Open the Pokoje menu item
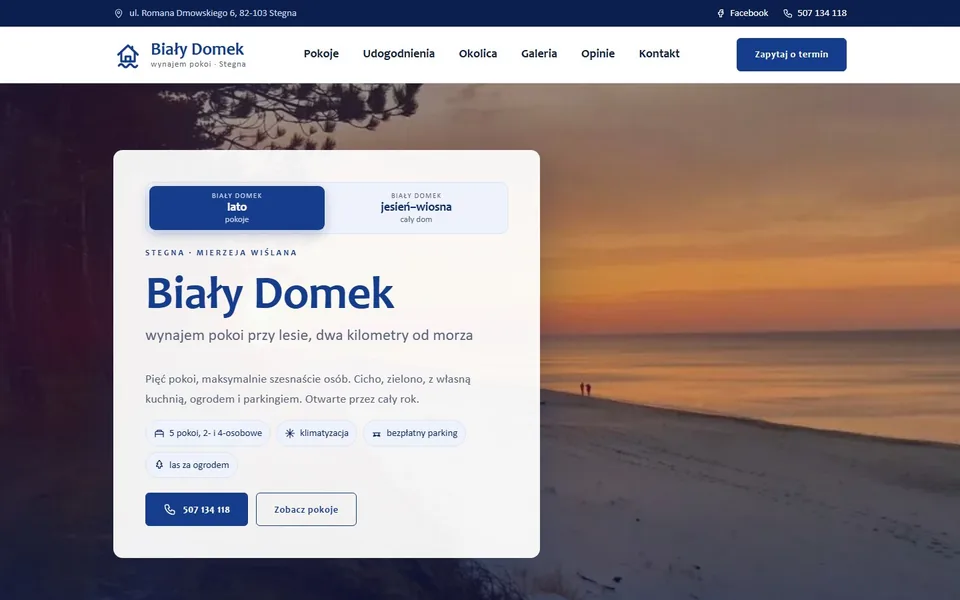Image resolution: width=960 pixels, height=600 pixels. pyautogui.click(x=321, y=54)
